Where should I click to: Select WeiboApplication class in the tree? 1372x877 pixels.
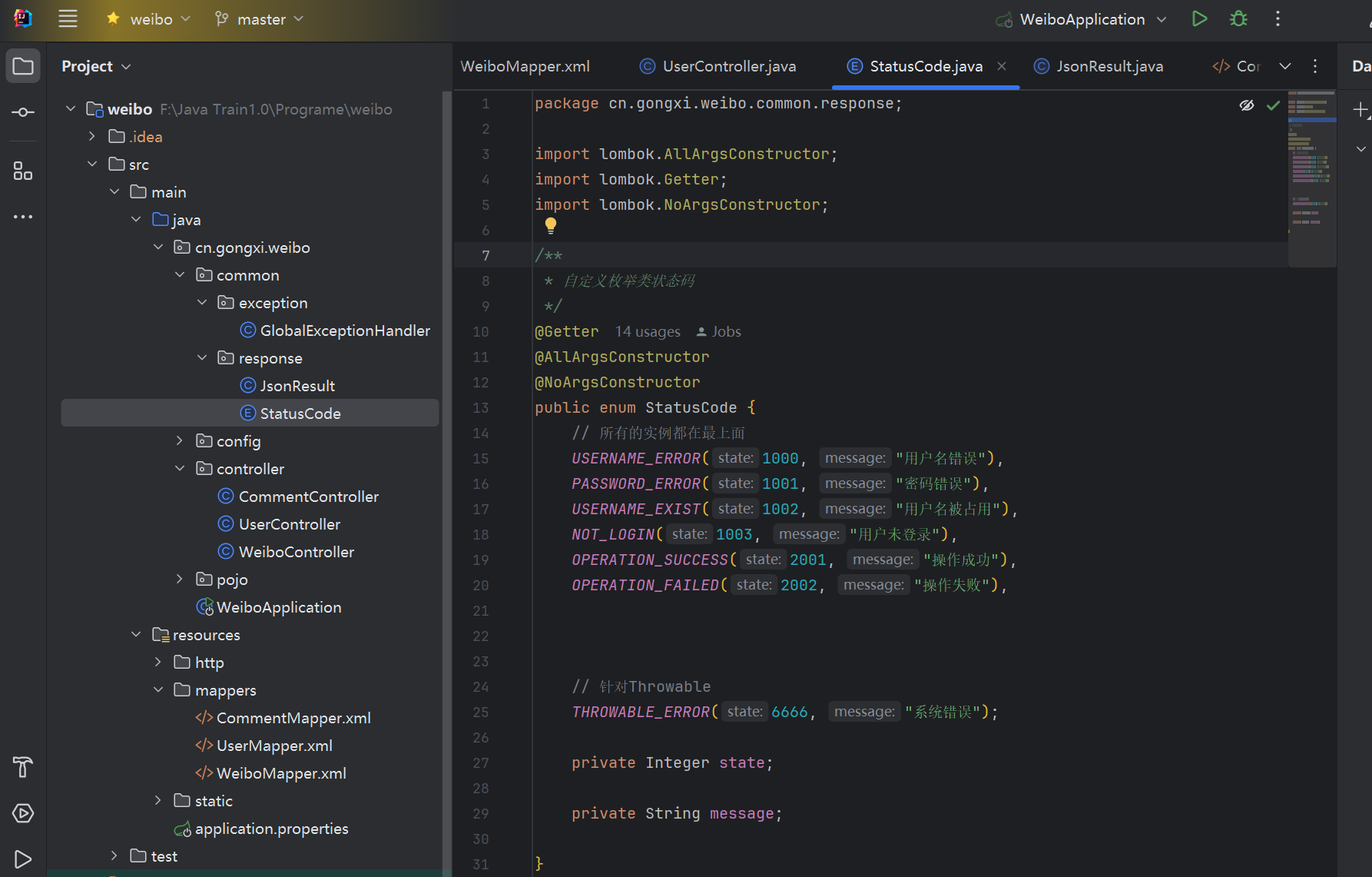pyautogui.click(x=269, y=606)
